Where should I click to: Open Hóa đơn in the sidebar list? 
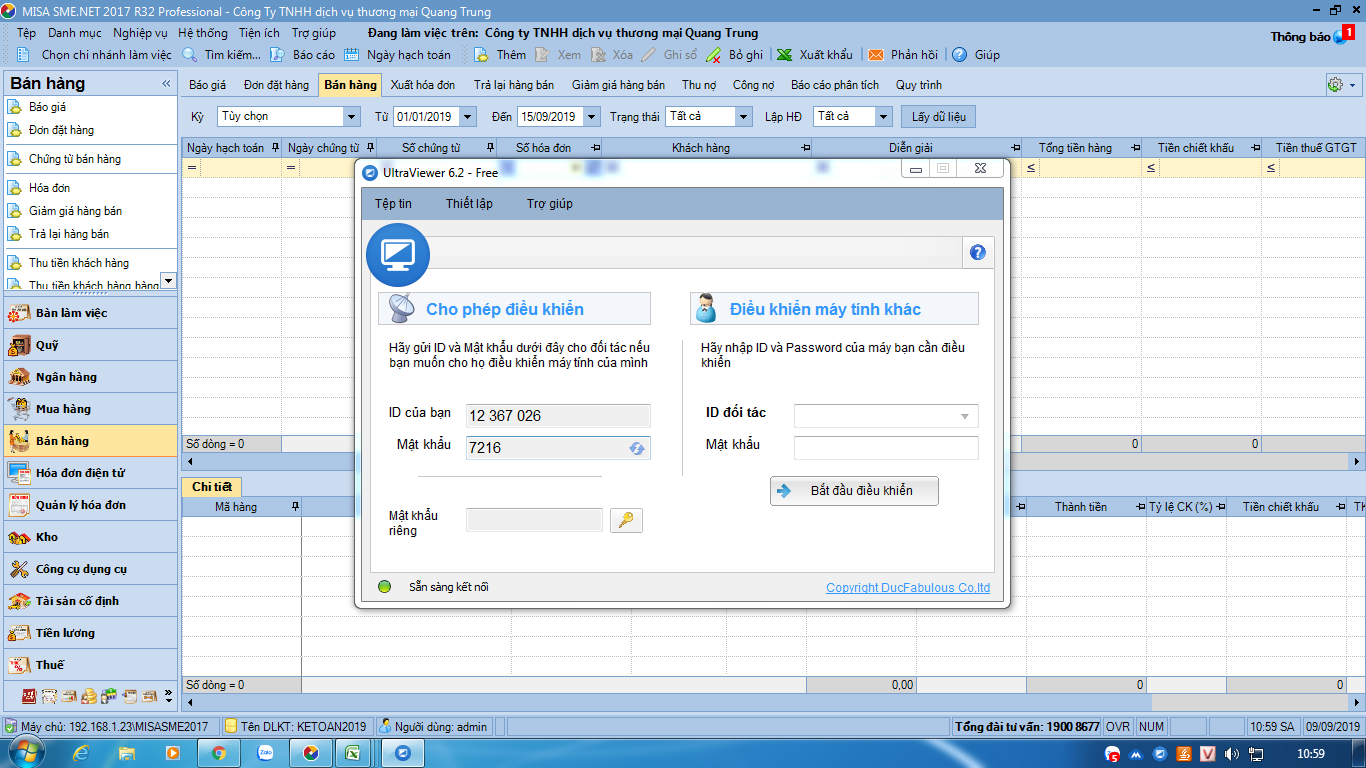tap(49, 188)
